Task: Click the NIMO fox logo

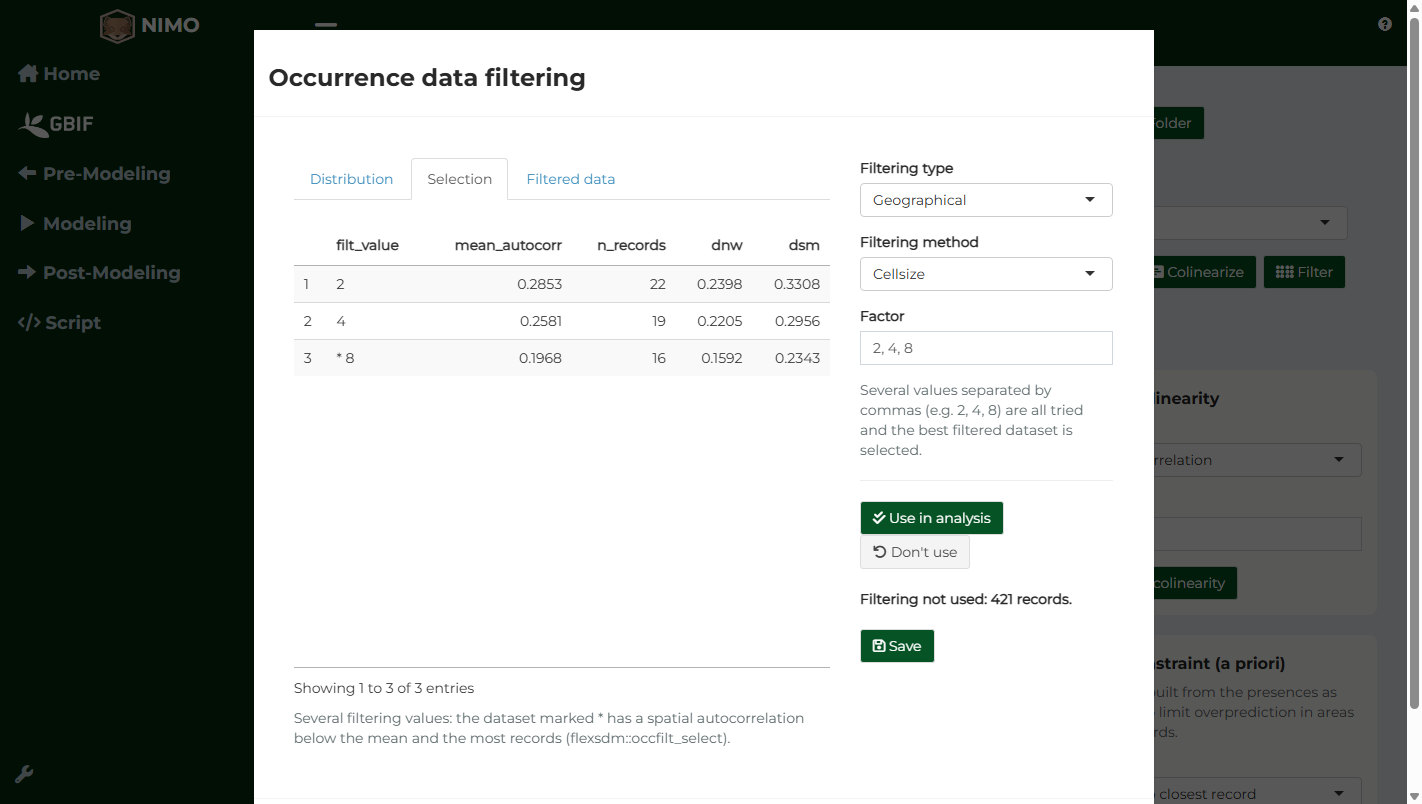Action: click(x=117, y=26)
